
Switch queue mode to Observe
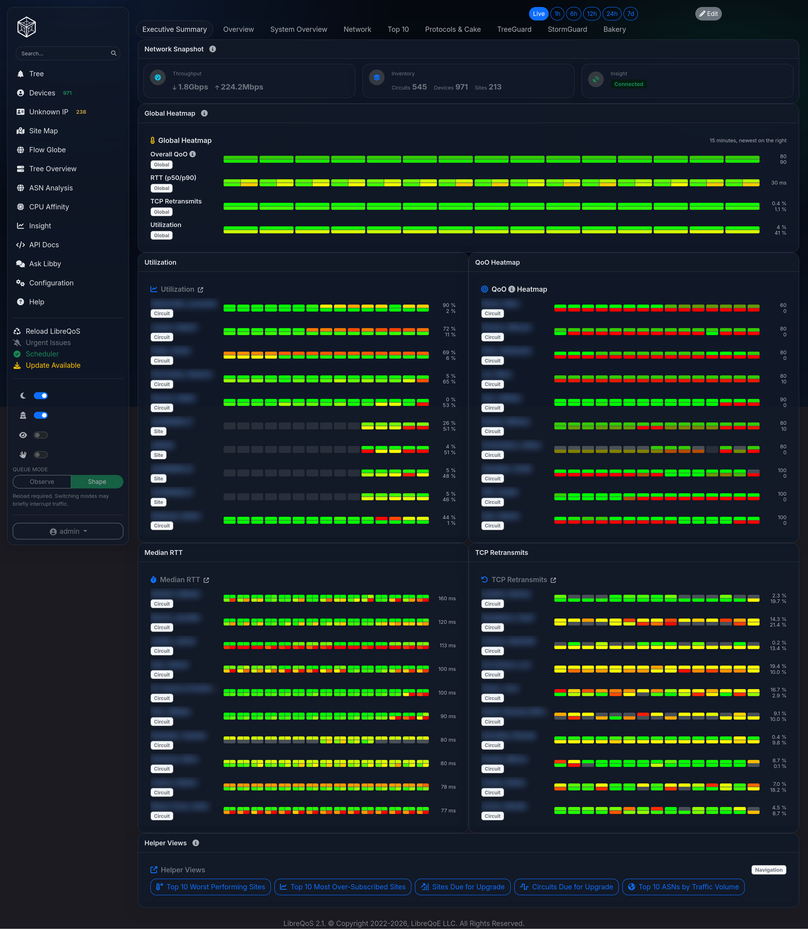[42, 482]
